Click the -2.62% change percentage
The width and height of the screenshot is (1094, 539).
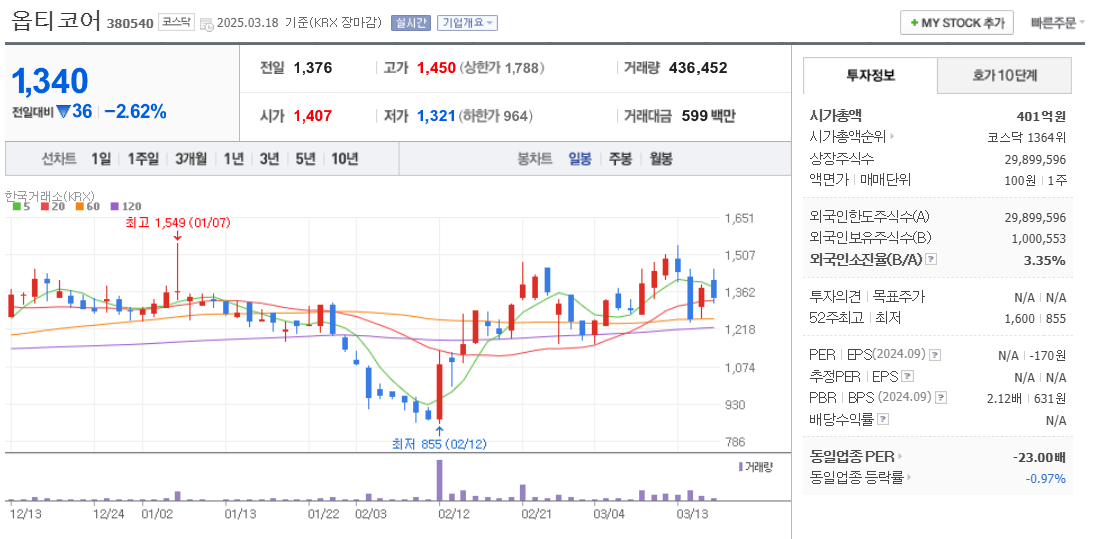[135, 112]
